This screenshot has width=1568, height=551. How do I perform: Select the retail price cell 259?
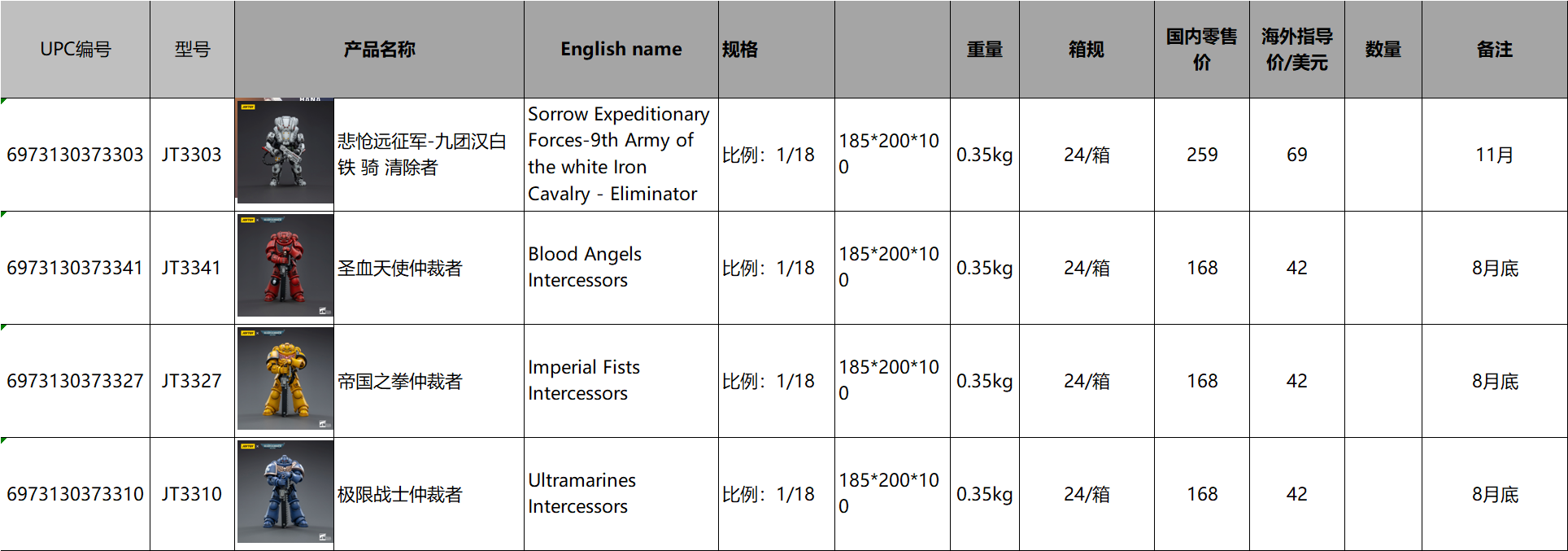coord(1201,155)
